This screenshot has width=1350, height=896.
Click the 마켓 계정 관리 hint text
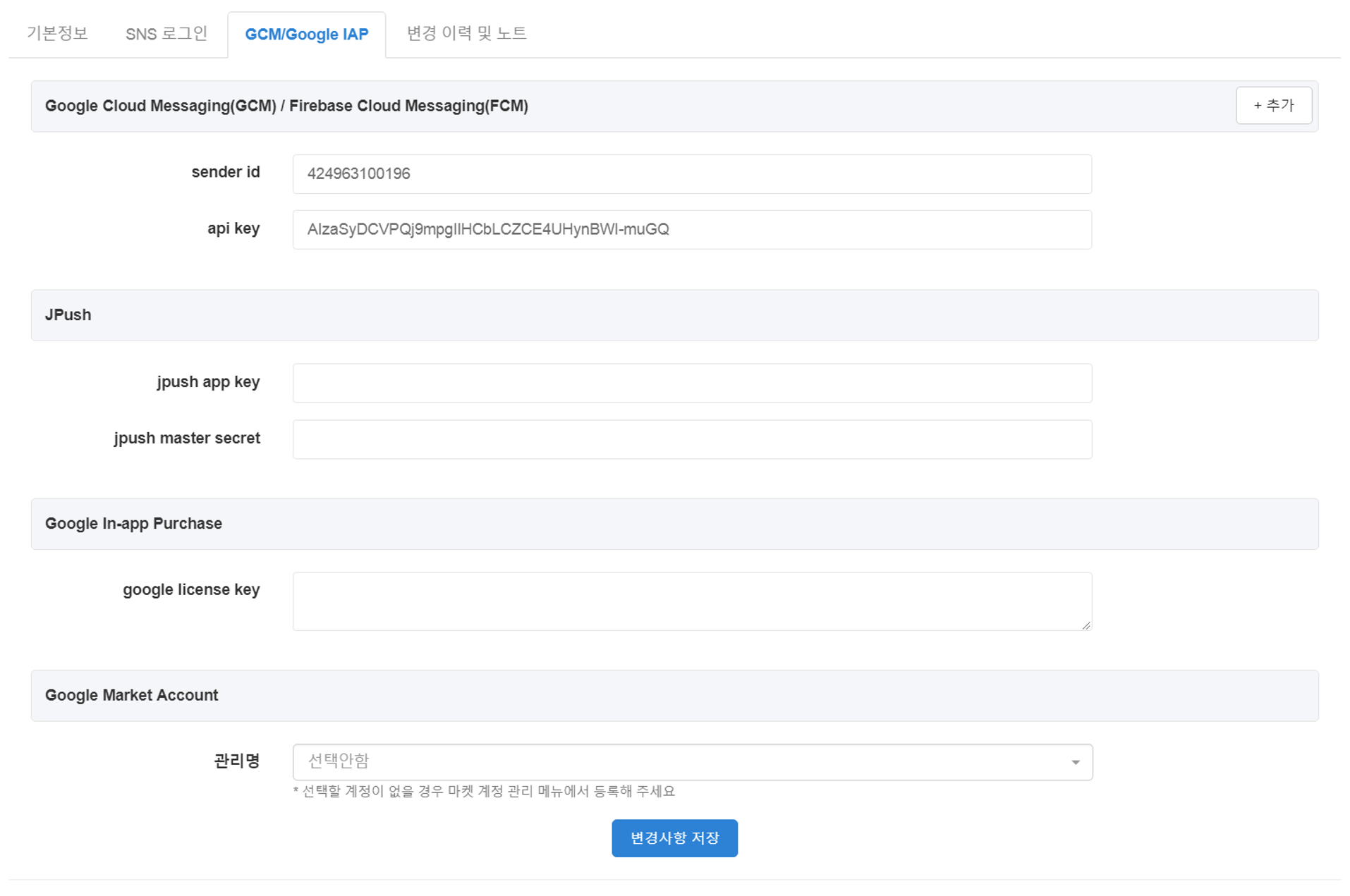tap(484, 792)
